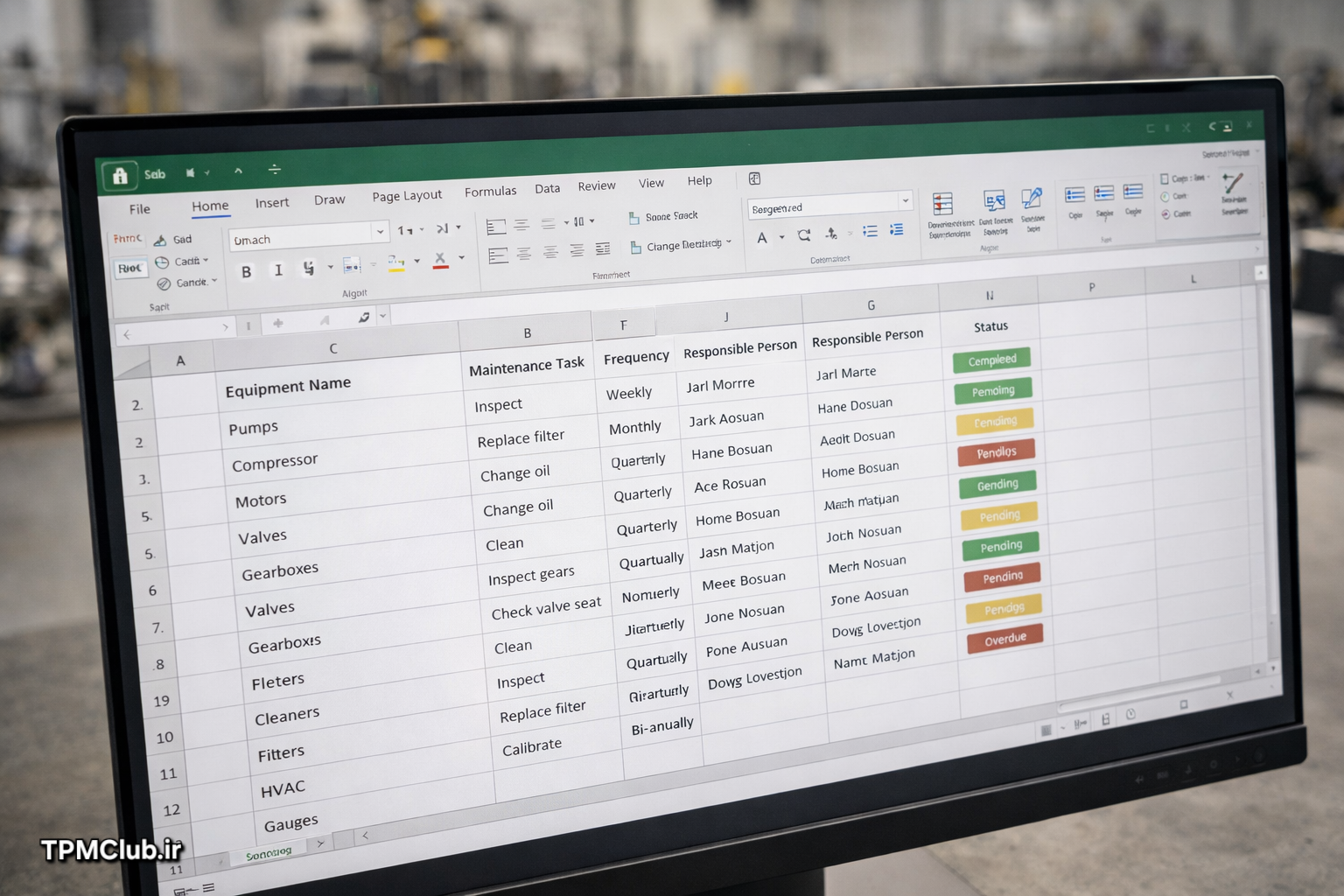
Task: Open the red font color dropdown arrow
Action: coord(461,258)
